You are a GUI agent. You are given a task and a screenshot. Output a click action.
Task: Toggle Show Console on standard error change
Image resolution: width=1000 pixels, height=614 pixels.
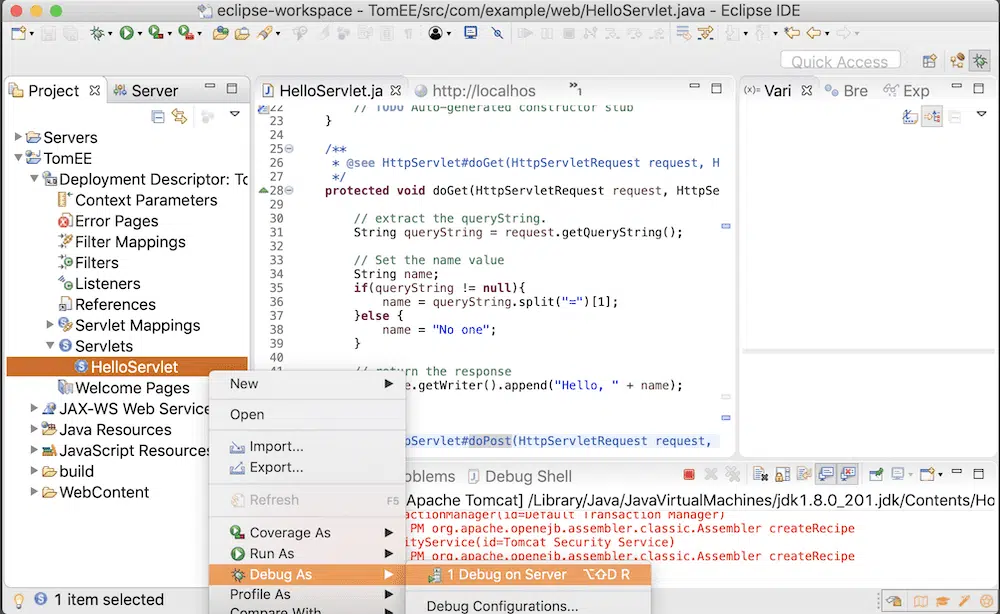pyautogui.click(x=848, y=475)
